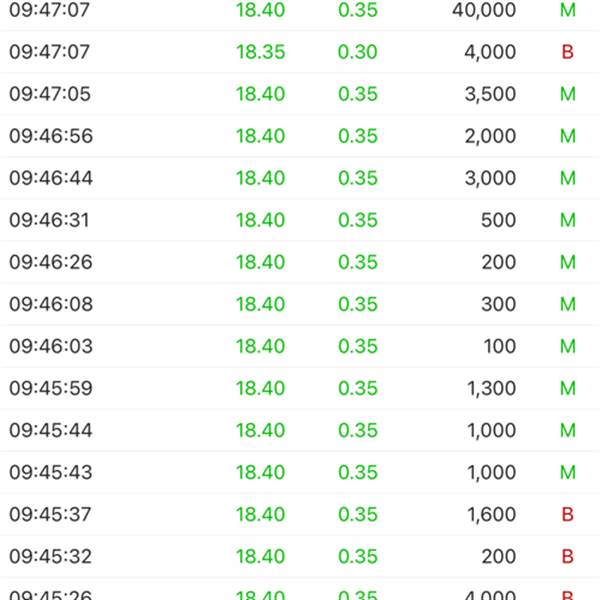Open the trade recorded at 09:45:44
Screen dimensions: 600x600
300,430
